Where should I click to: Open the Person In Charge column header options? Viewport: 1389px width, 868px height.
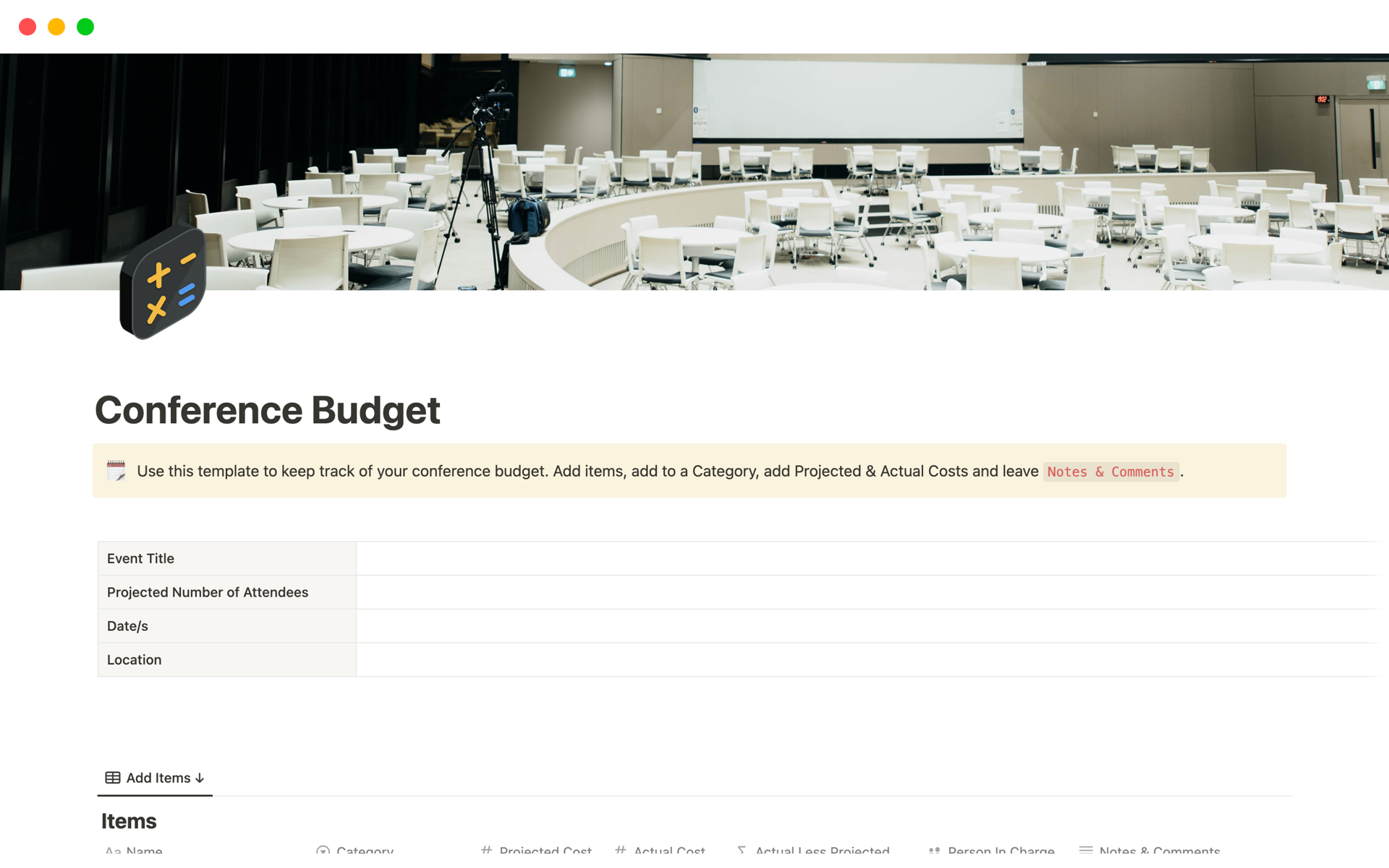[x=1001, y=850]
